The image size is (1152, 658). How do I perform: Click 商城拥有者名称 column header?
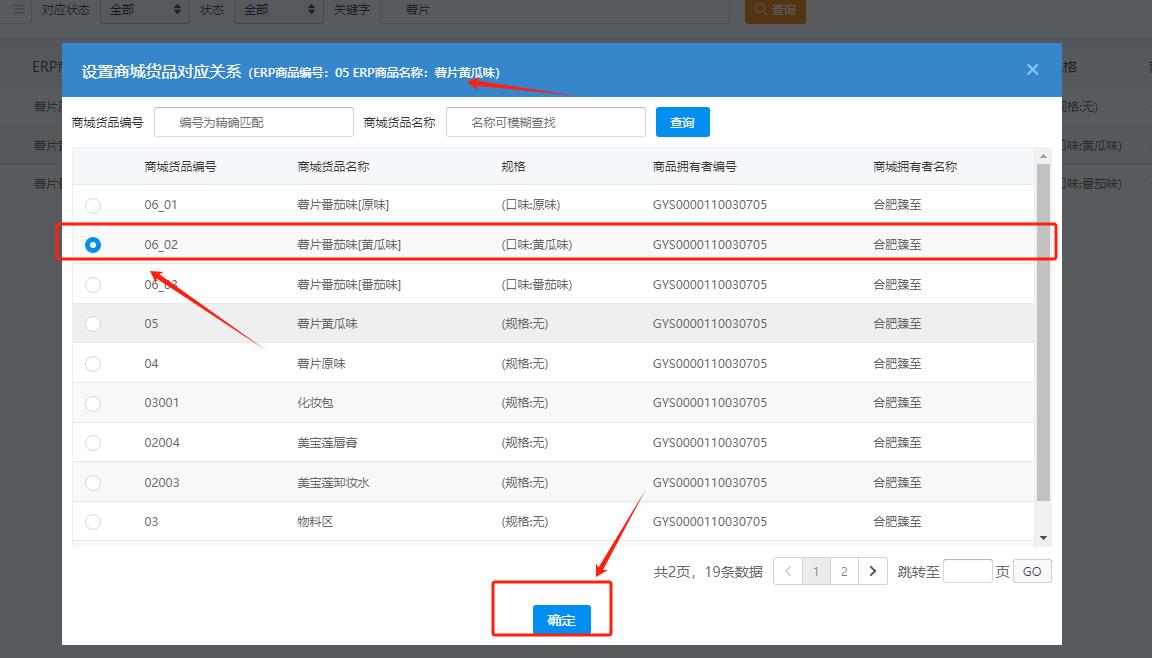click(x=915, y=167)
